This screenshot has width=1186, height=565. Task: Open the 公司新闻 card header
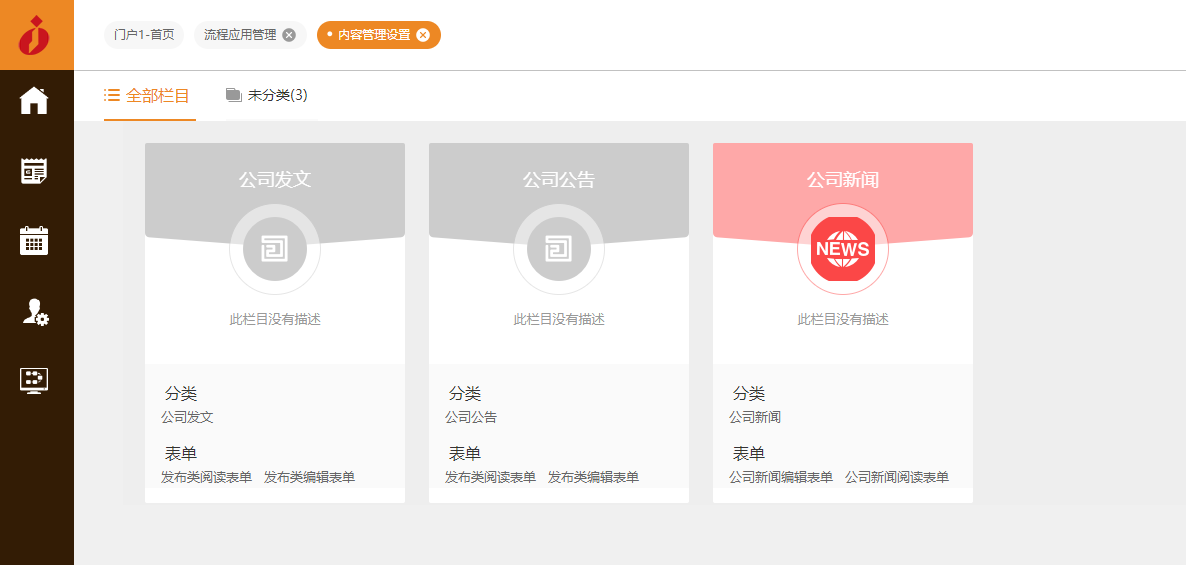843,180
